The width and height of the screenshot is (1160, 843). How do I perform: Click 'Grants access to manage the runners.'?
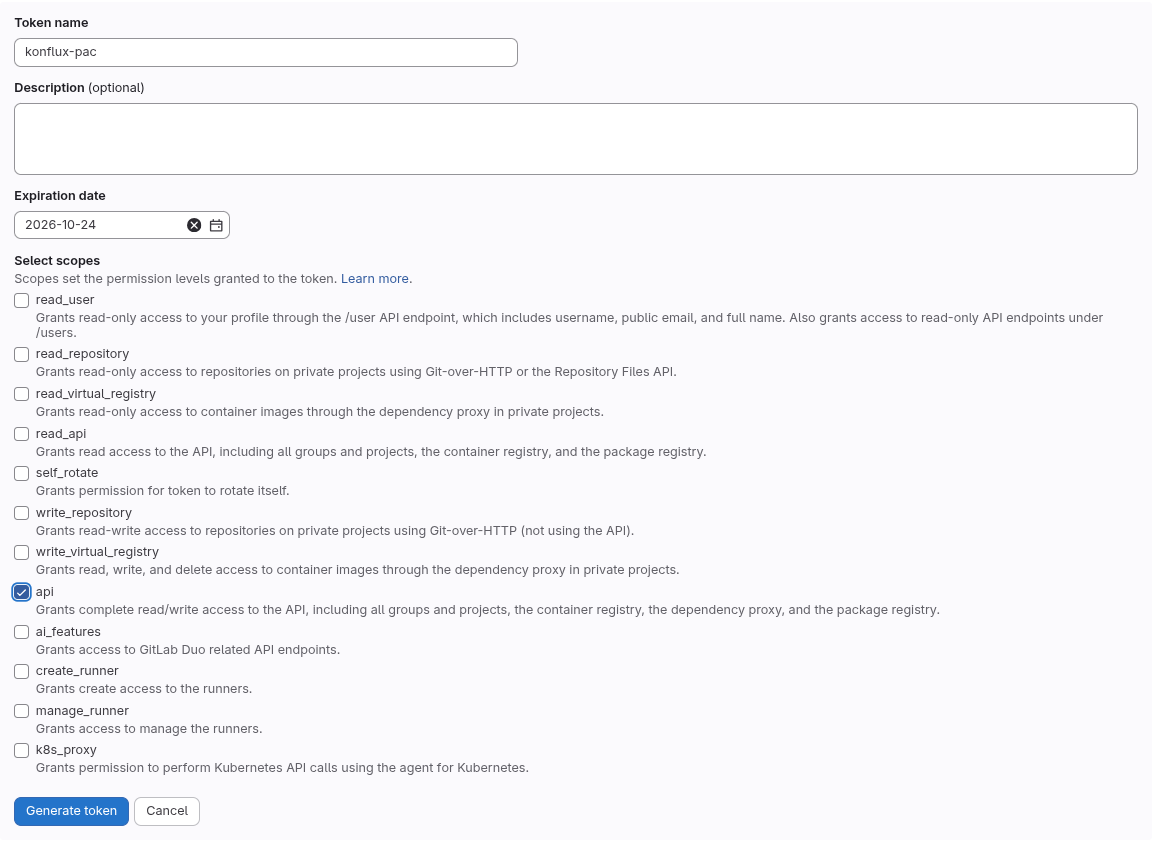[149, 729]
